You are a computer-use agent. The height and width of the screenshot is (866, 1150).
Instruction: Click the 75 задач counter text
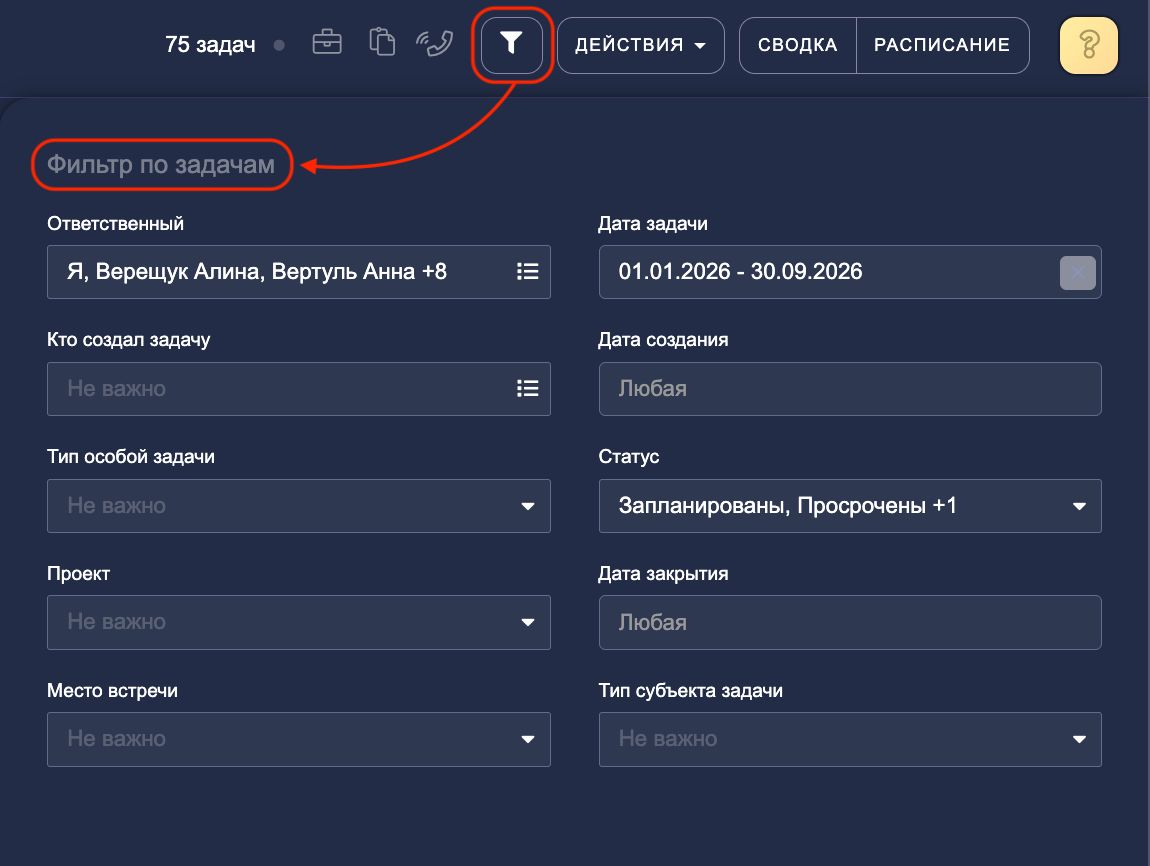coord(210,45)
